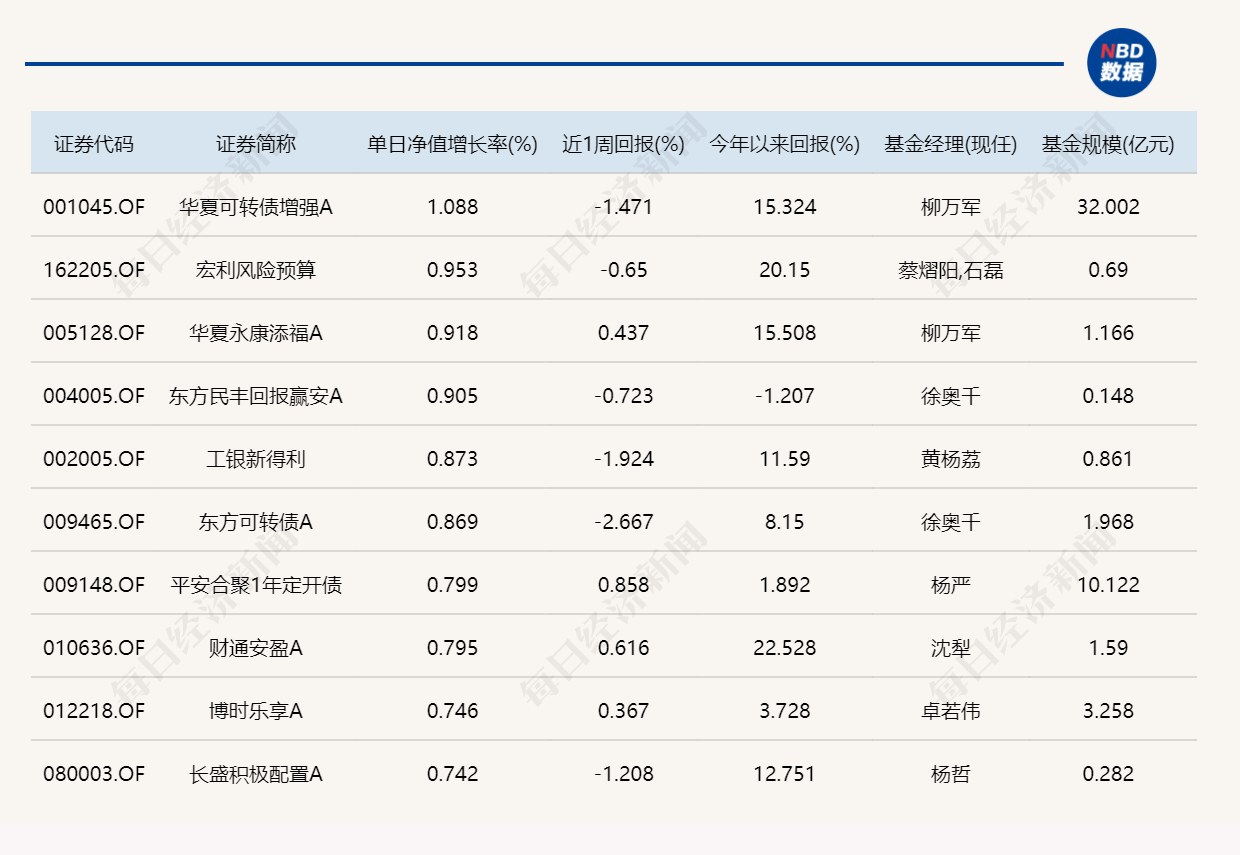Image resolution: width=1240 pixels, height=855 pixels.
Task: Select the 证券简称 column header
Action: click(256, 144)
